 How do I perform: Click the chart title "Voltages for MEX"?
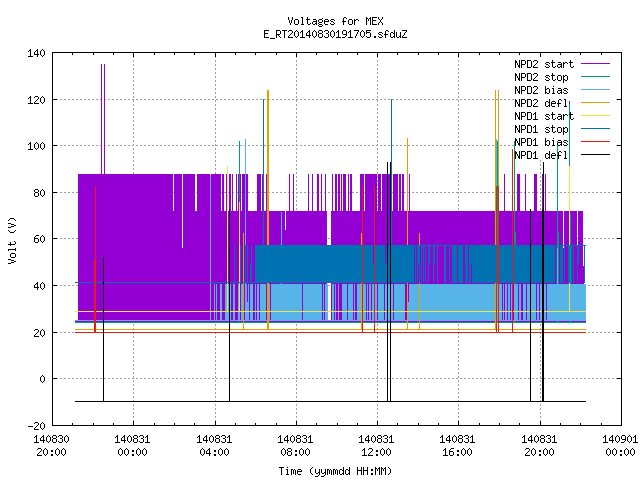[x=335, y=21]
